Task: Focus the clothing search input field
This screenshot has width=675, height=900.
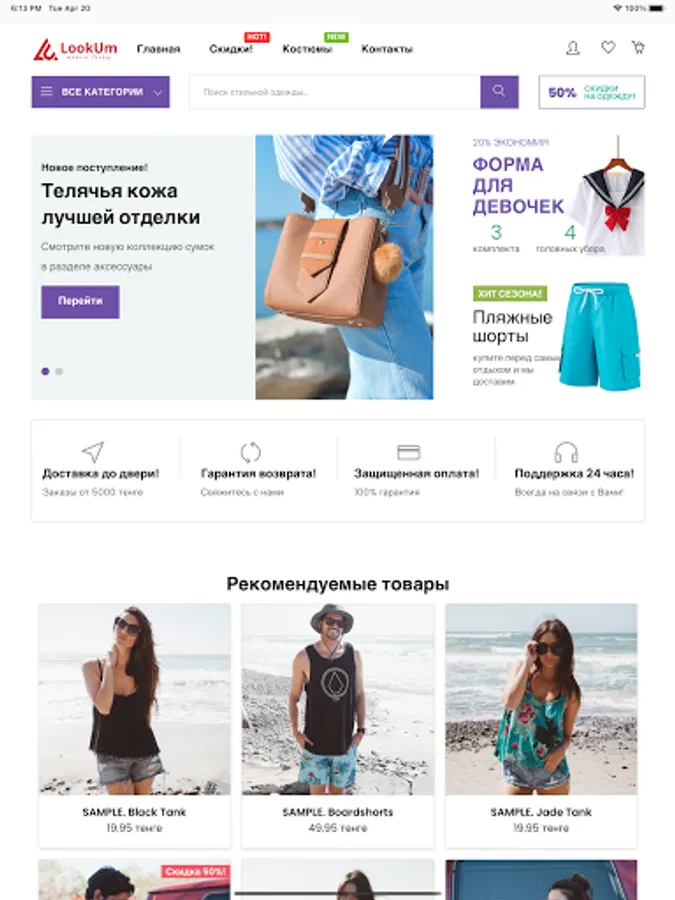Action: point(335,92)
